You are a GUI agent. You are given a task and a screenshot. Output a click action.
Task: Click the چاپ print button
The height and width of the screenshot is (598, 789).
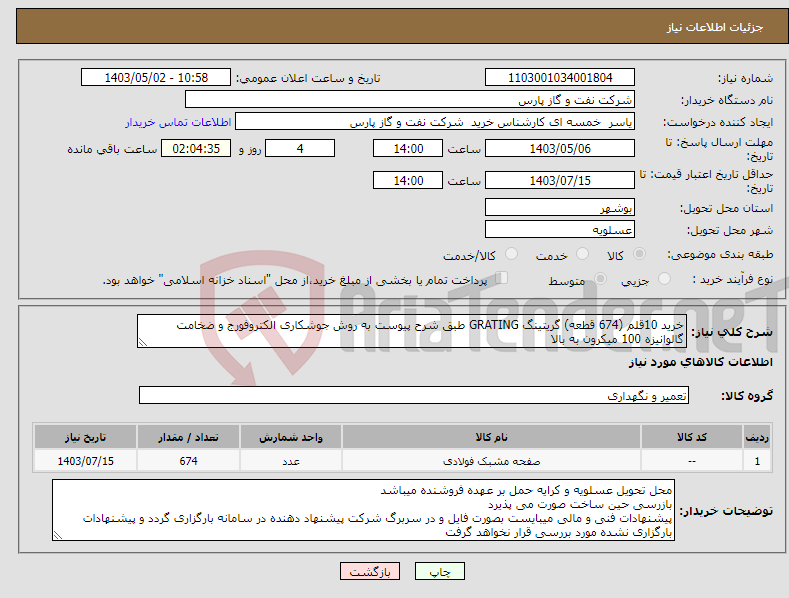[440, 571]
